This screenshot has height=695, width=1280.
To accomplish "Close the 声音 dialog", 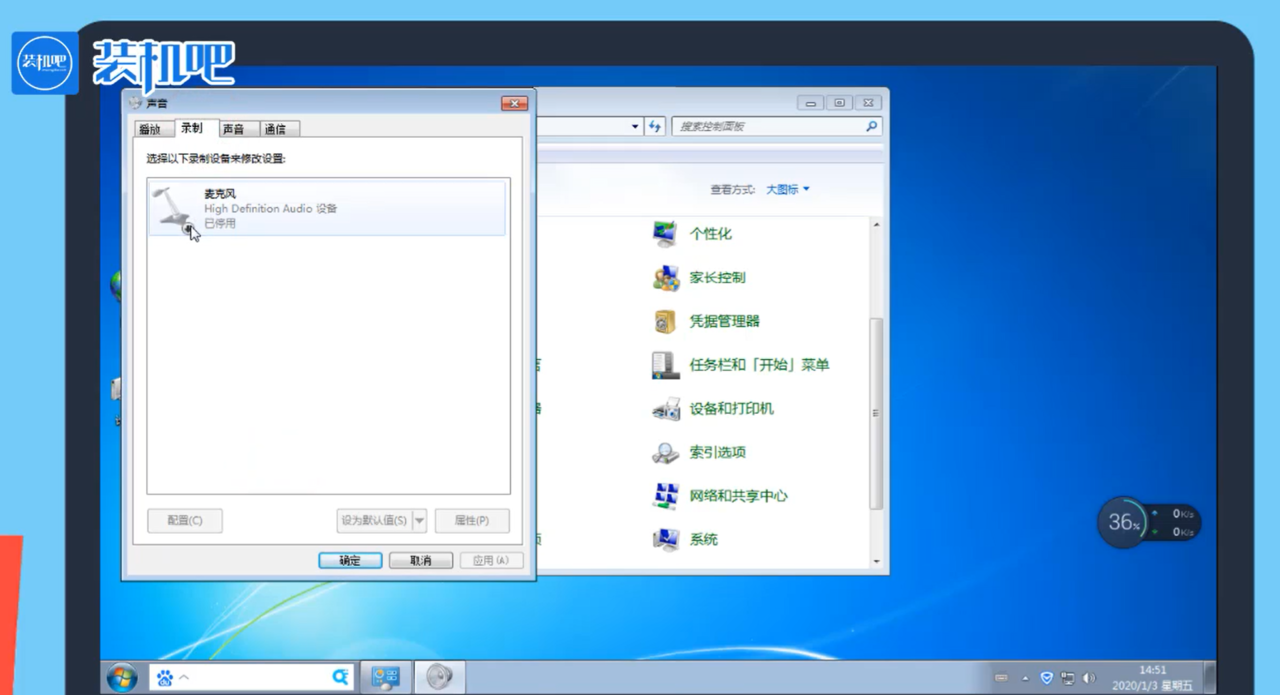I will [x=514, y=103].
